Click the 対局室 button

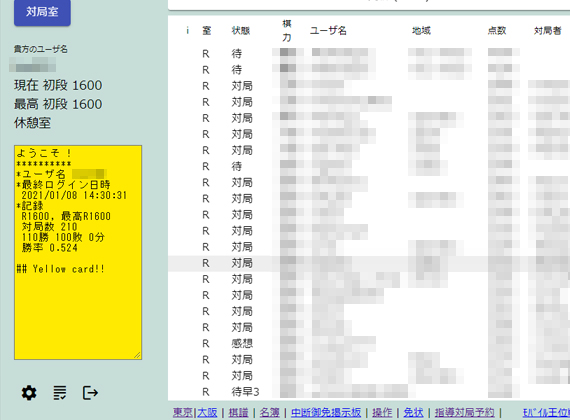pyautogui.click(x=42, y=12)
